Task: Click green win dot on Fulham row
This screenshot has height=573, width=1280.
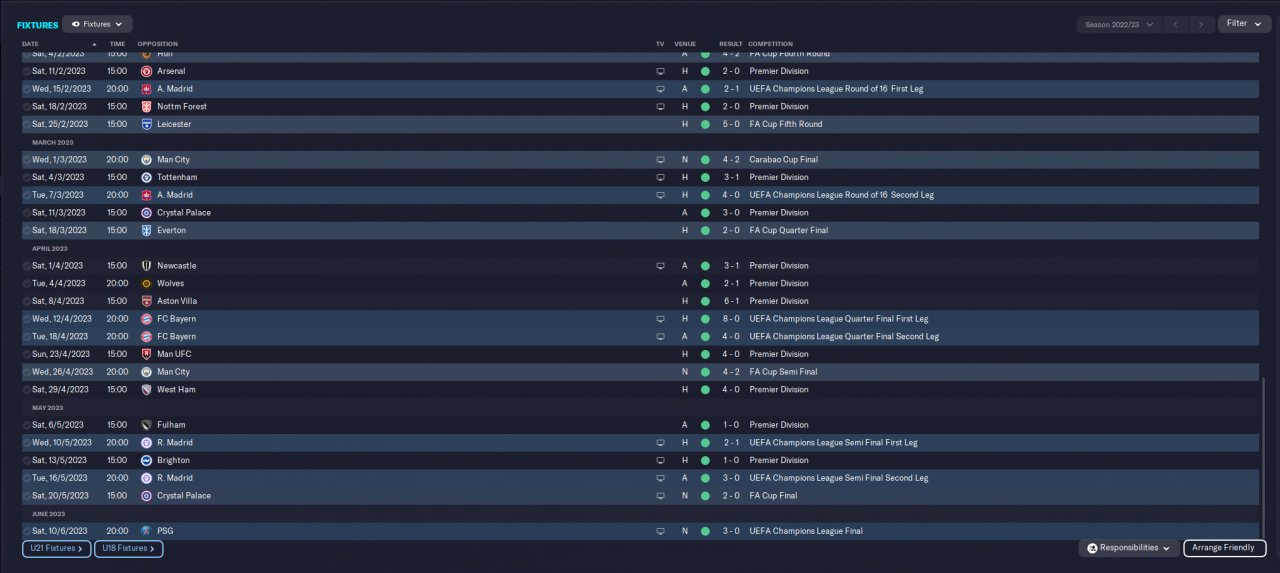Action: click(705, 425)
